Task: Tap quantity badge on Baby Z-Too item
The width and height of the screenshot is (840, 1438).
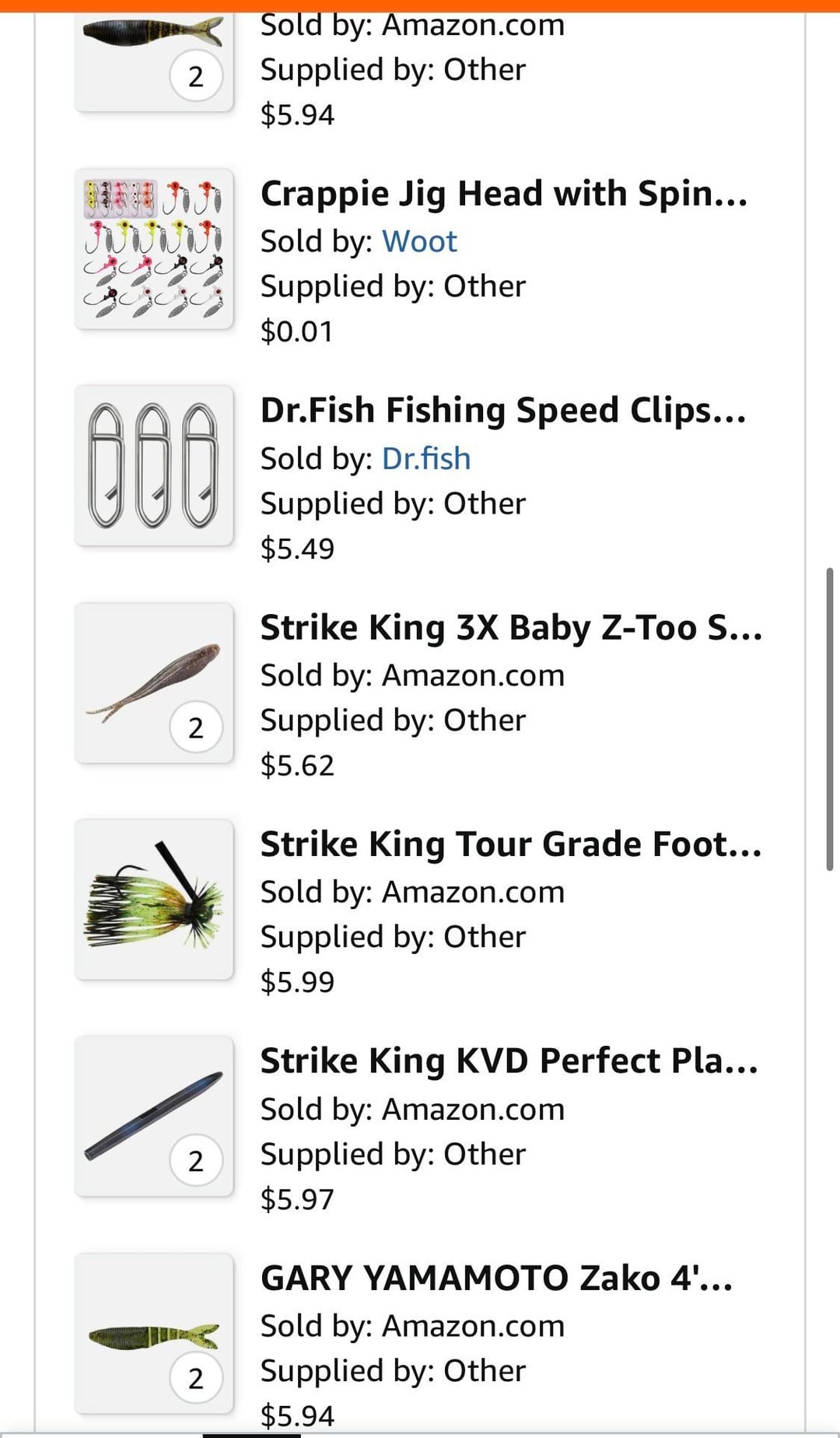Action: pos(196,728)
